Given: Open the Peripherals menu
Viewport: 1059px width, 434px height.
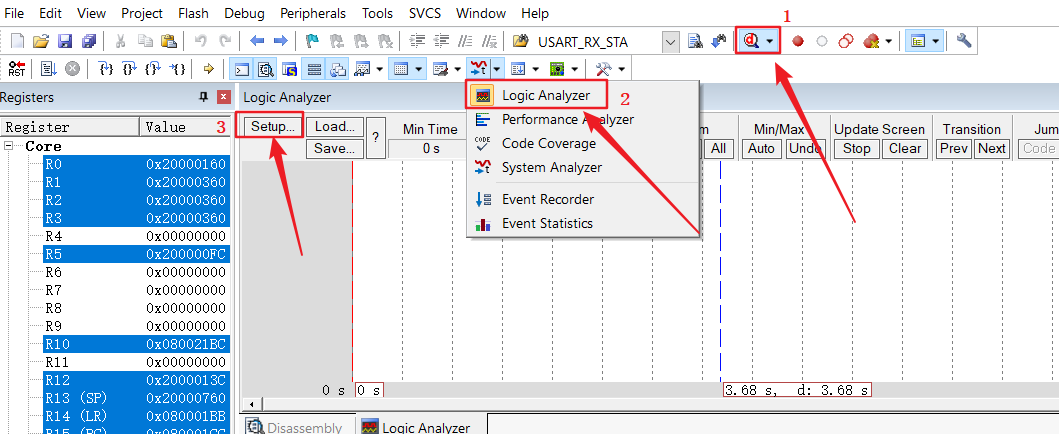Looking at the screenshot, I should pyautogui.click(x=313, y=13).
